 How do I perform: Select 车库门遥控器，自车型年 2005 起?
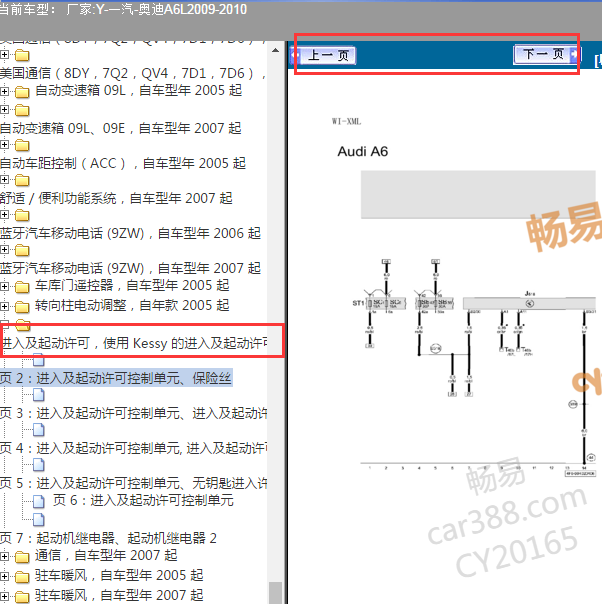[x=132, y=285]
